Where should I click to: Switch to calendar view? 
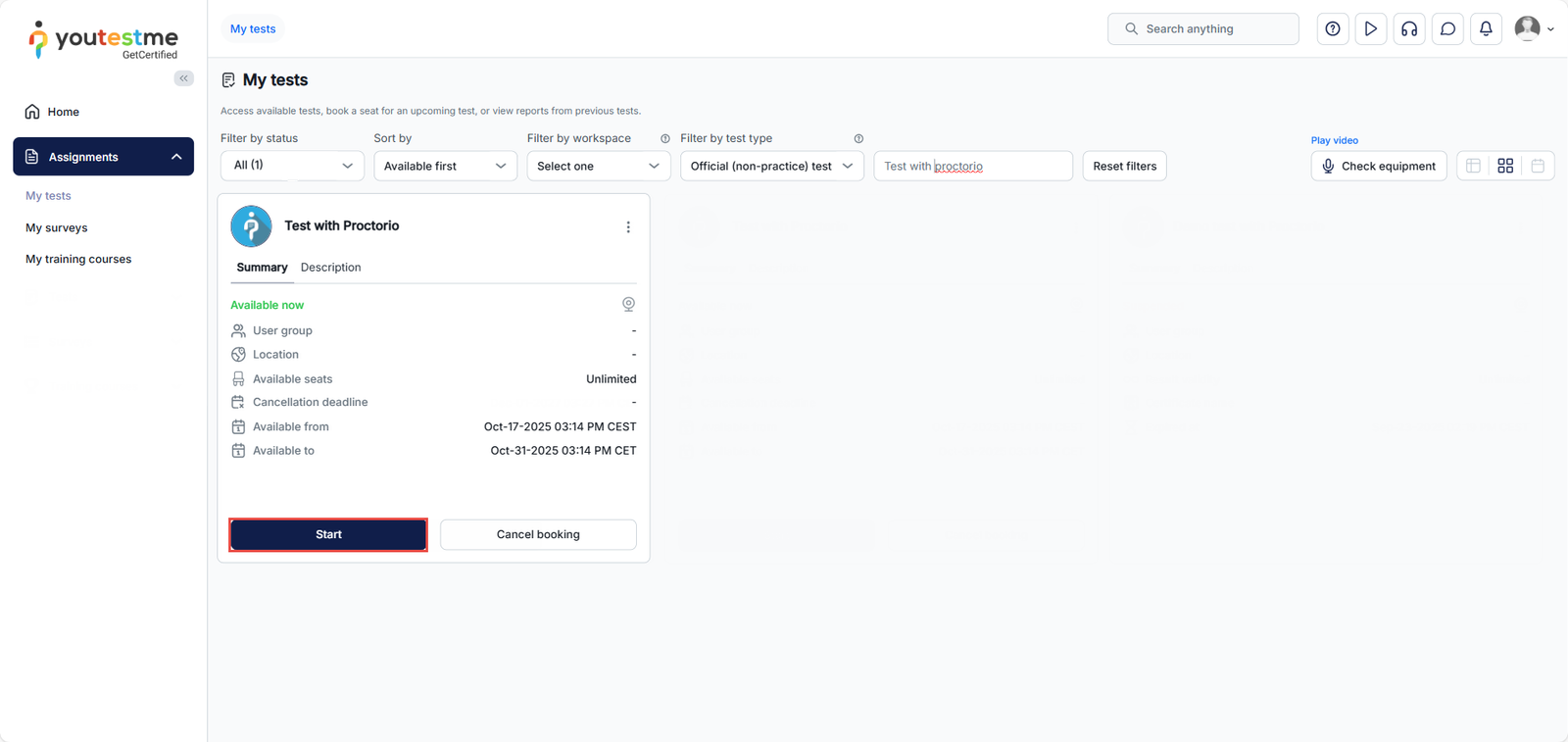pyautogui.click(x=1538, y=167)
